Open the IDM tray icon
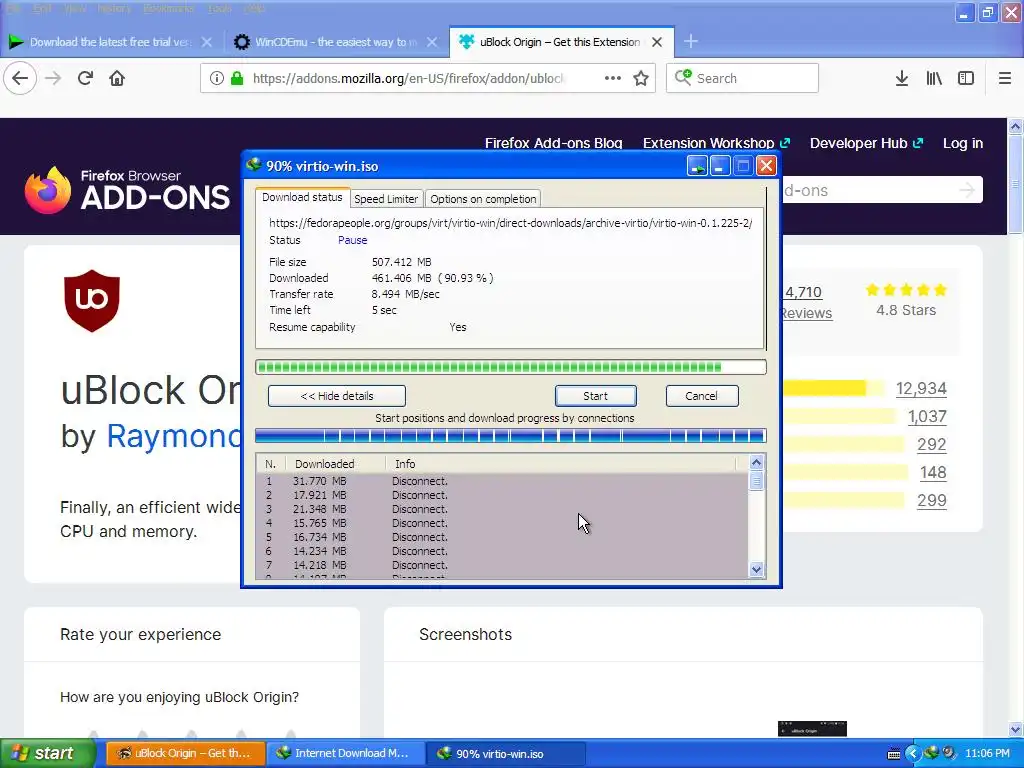1024x768 pixels. coord(931,753)
